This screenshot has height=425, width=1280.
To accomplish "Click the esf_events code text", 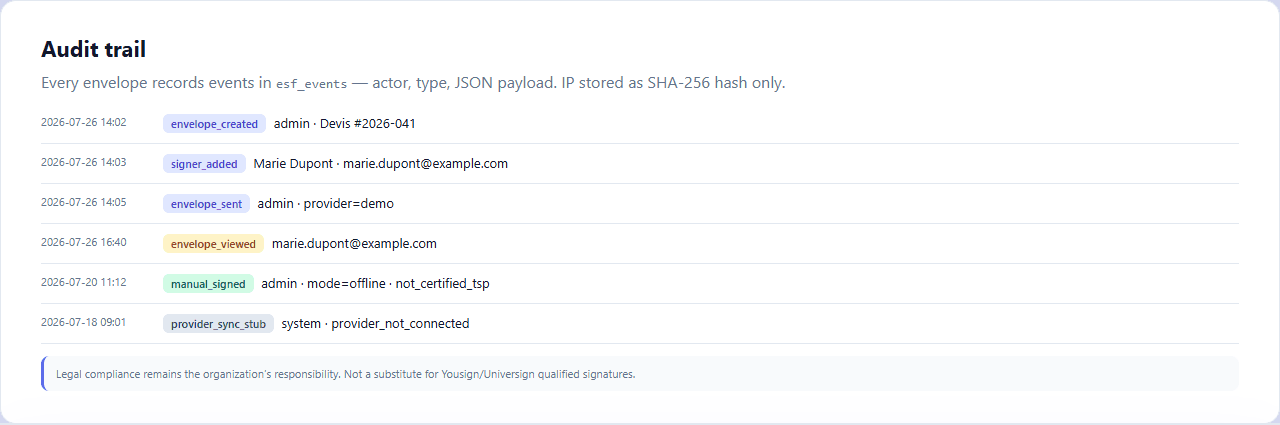I will point(312,84).
